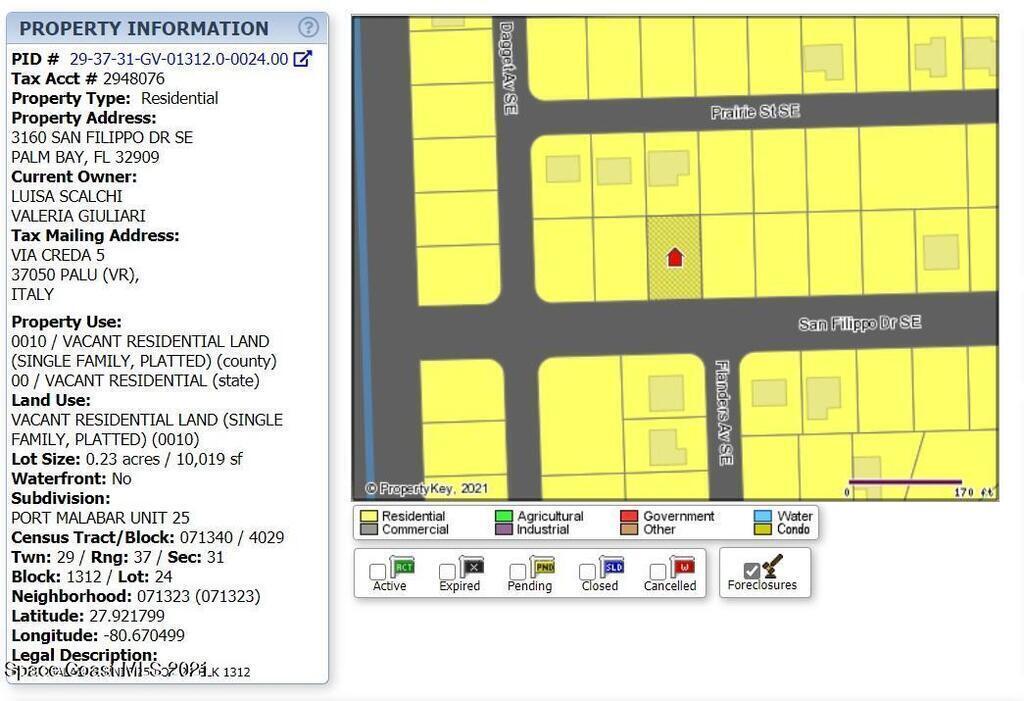Uncheck the Foreclosures checkbox

click(751, 570)
